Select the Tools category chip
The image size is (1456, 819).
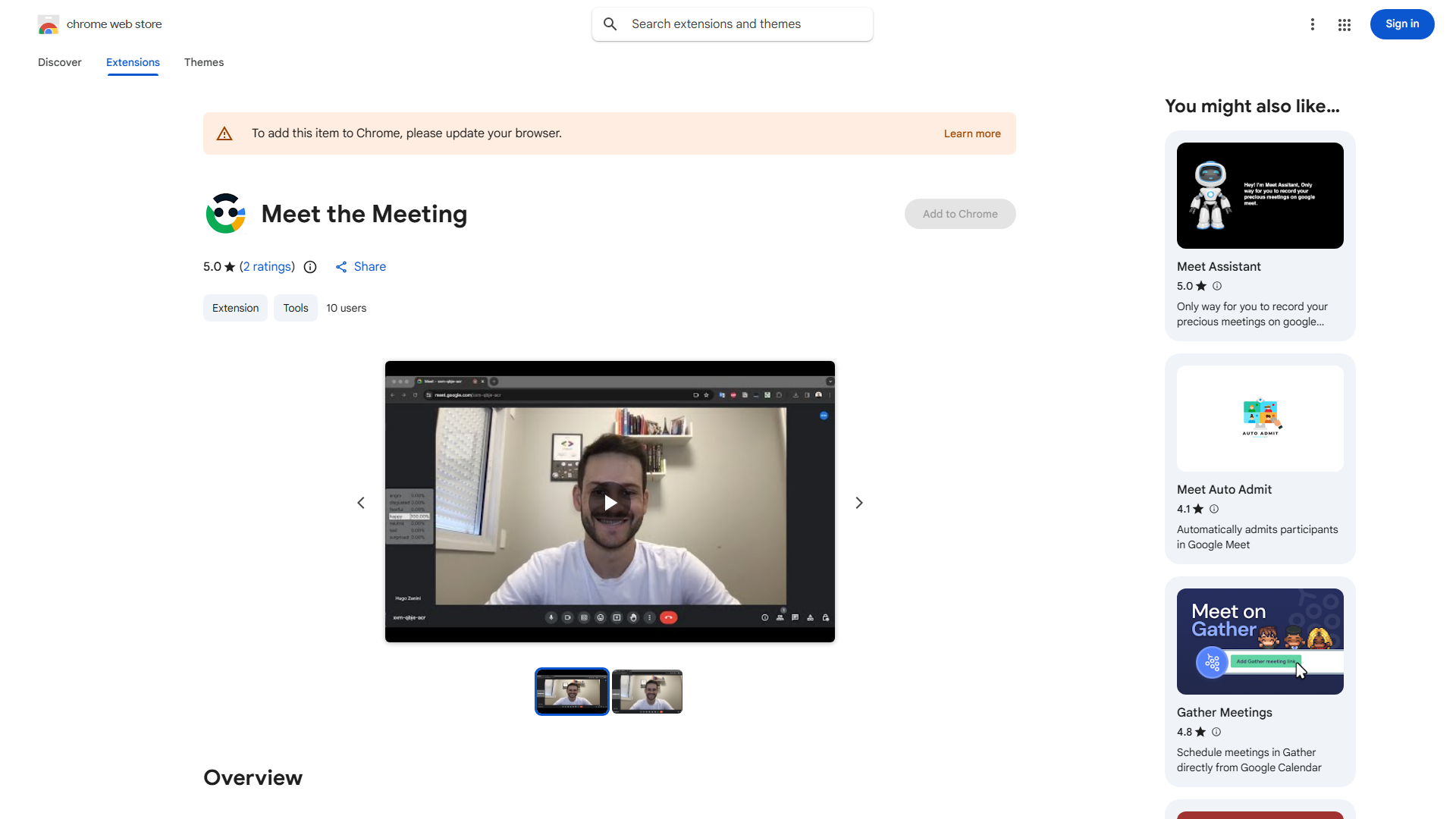coord(295,308)
